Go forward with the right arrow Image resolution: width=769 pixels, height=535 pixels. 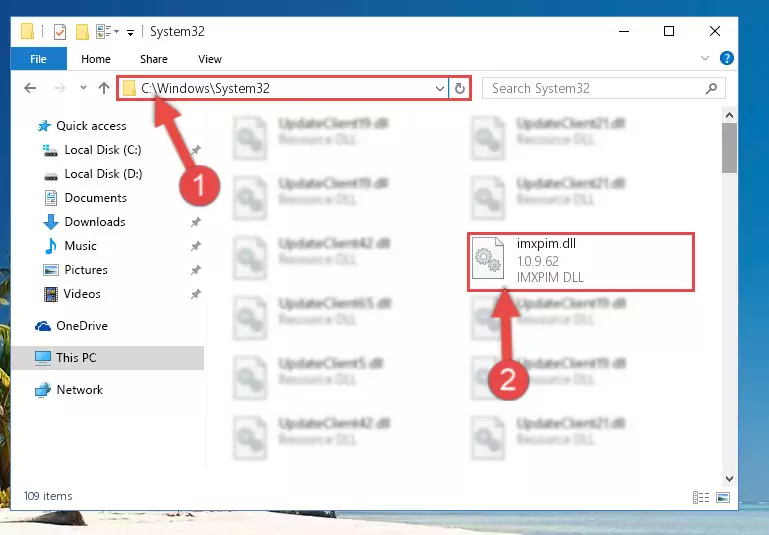(60, 88)
